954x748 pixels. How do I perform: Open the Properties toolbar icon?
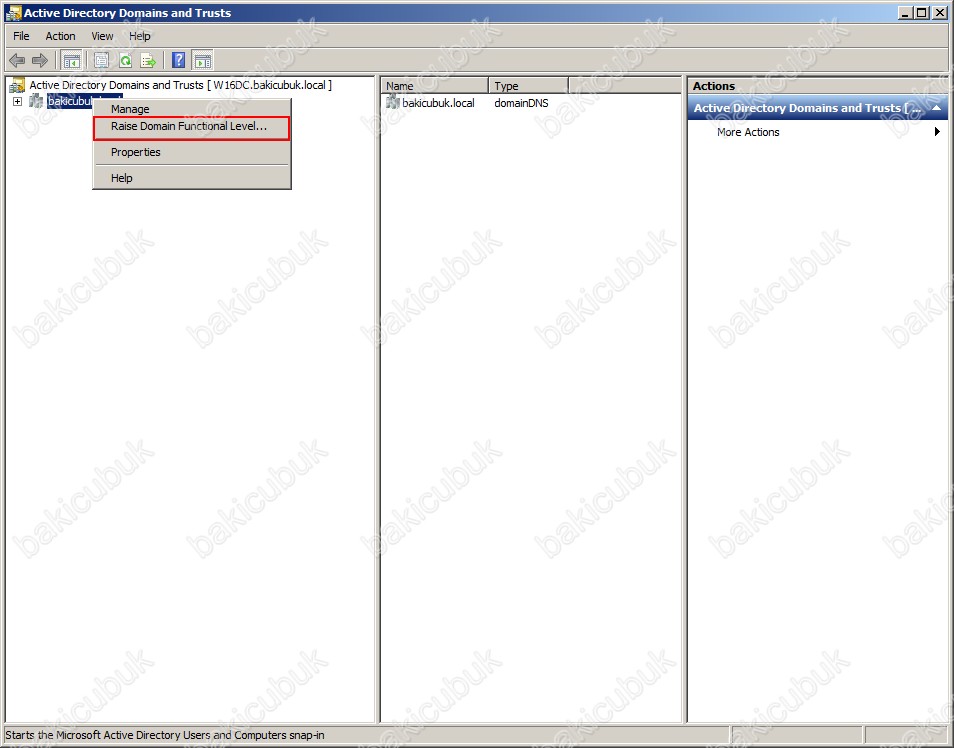[102, 60]
